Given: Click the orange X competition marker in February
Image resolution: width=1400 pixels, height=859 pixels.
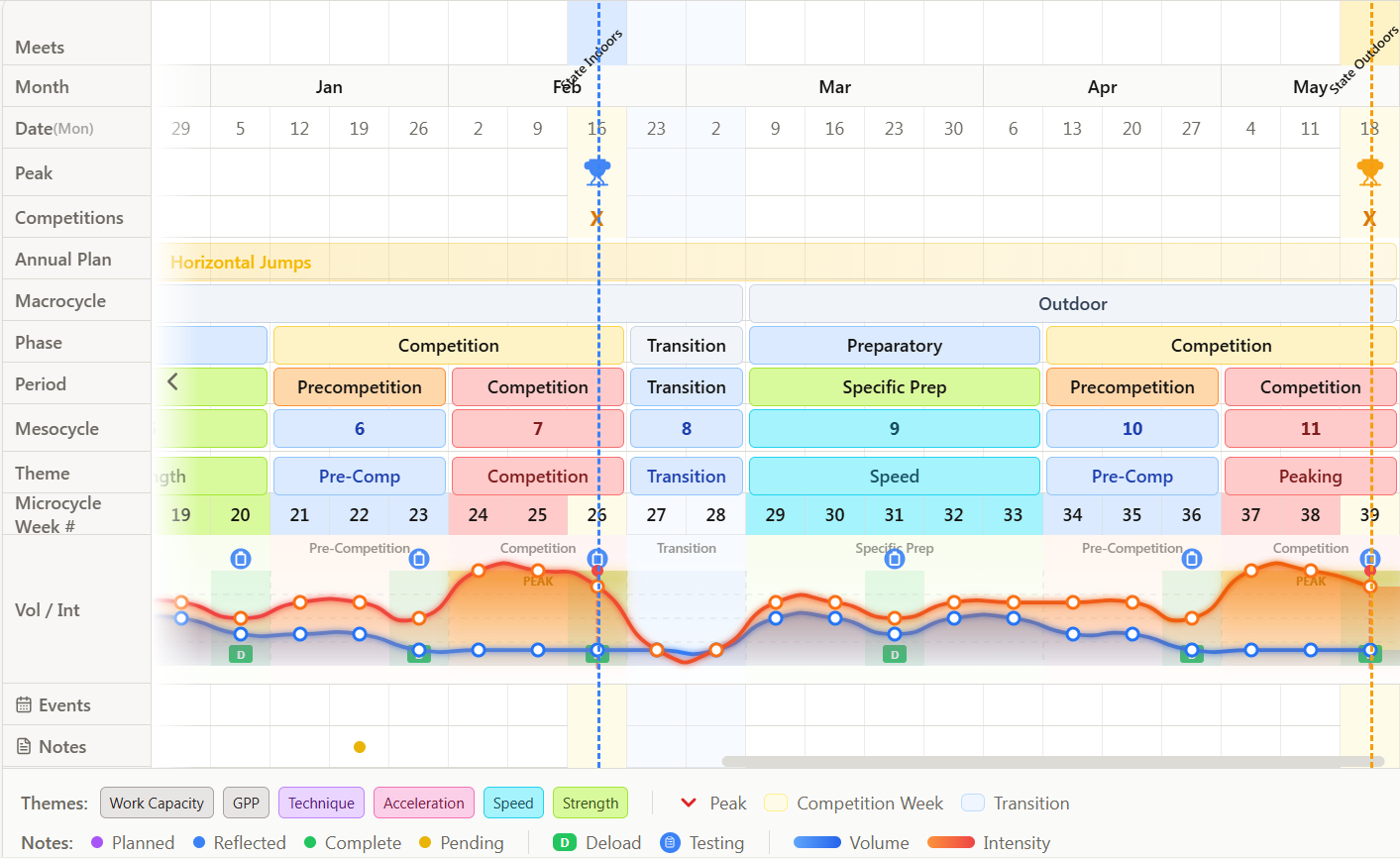Looking at the screenshot, I should [x=596, y=219].
